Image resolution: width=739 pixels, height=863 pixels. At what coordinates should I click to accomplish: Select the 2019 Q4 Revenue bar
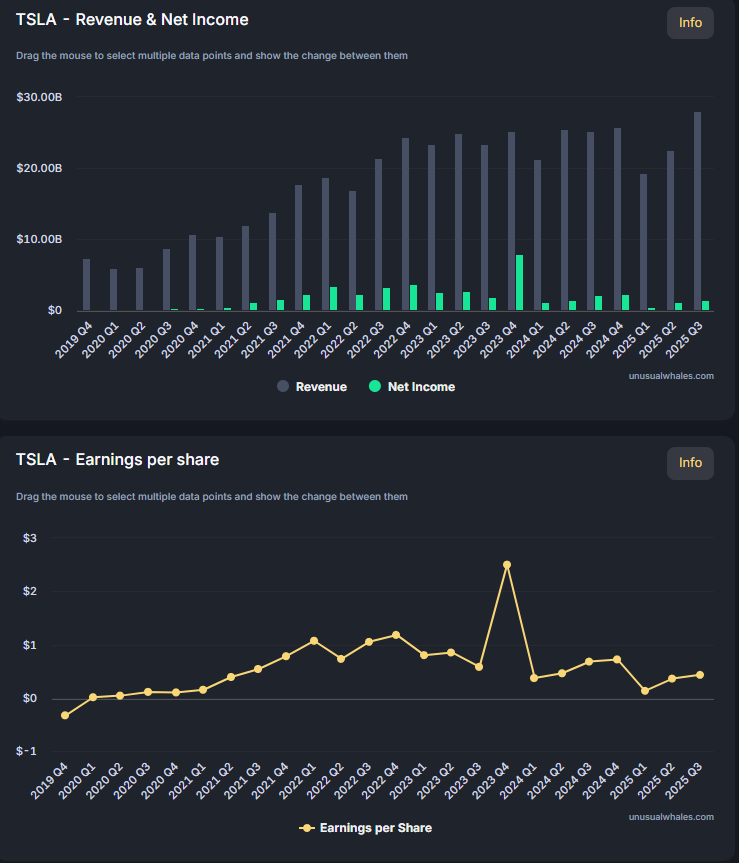86,285
